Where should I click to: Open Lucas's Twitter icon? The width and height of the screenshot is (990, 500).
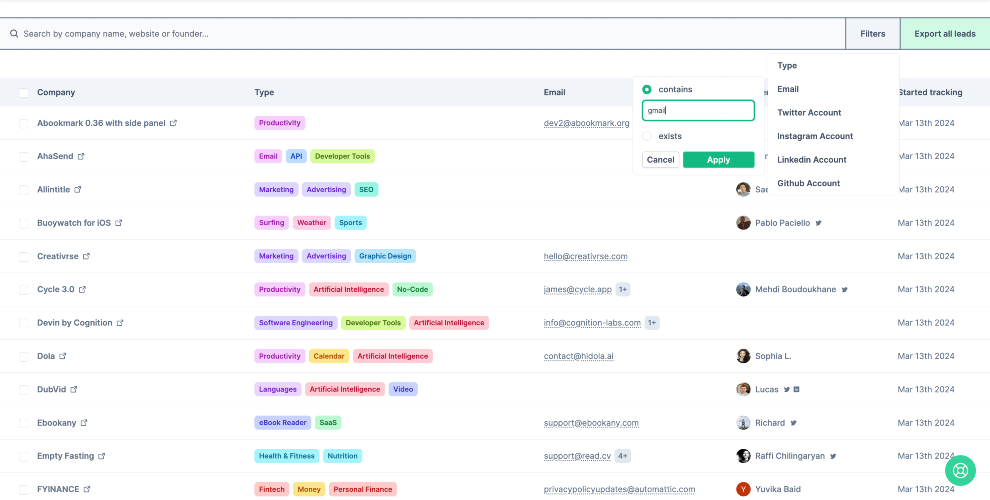[x=787, y=390]
